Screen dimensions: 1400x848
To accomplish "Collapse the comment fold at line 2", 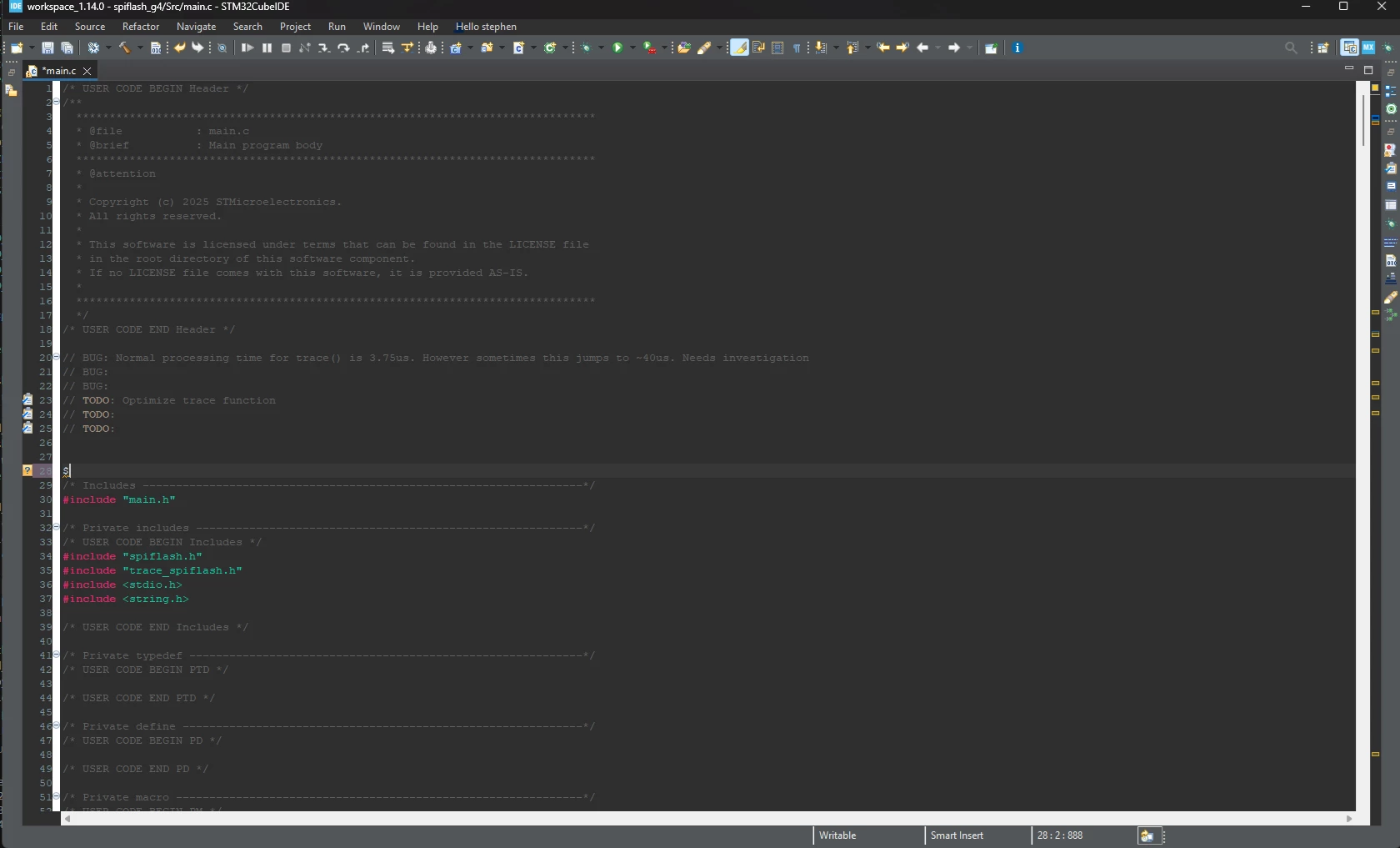I will click(x=56, y=103).
